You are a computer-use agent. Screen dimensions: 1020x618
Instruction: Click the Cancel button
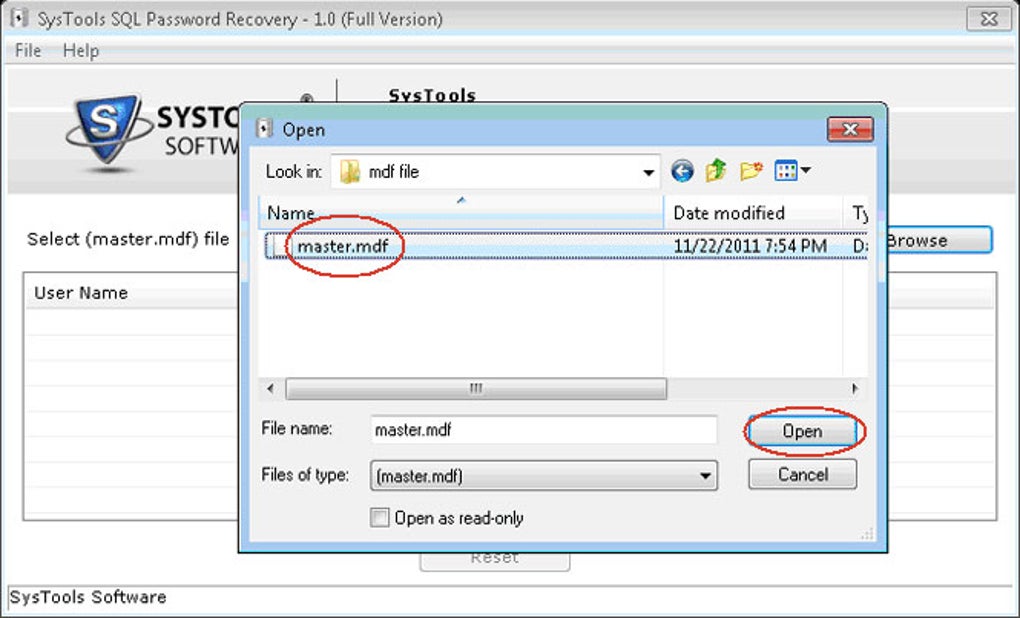pos(803,474)
